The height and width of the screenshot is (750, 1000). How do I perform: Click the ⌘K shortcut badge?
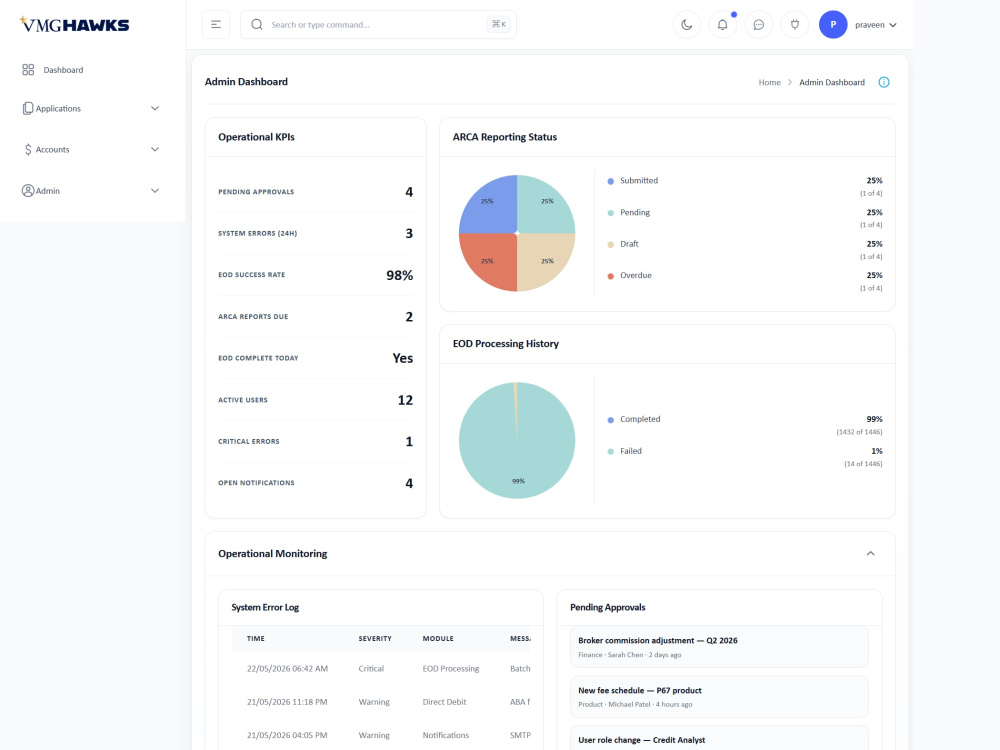[499, 24]
